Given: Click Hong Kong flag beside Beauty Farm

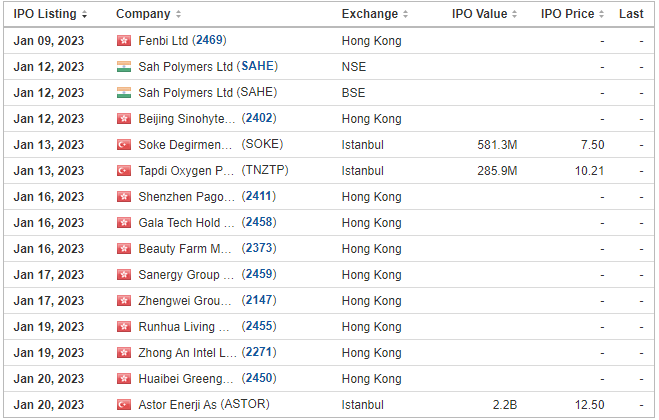Looking at the screenshot, I should point(124,249).
